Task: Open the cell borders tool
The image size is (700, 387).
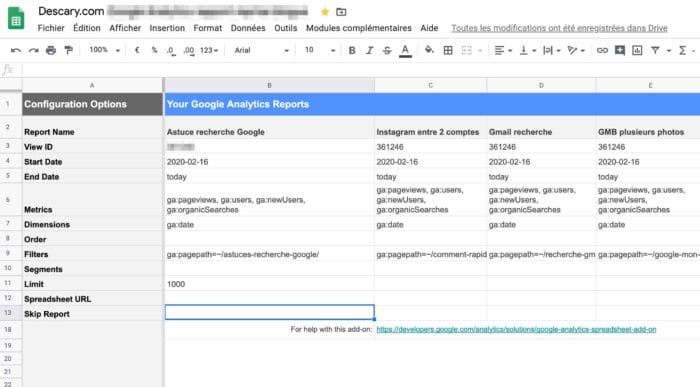Action: pos(448,50)
